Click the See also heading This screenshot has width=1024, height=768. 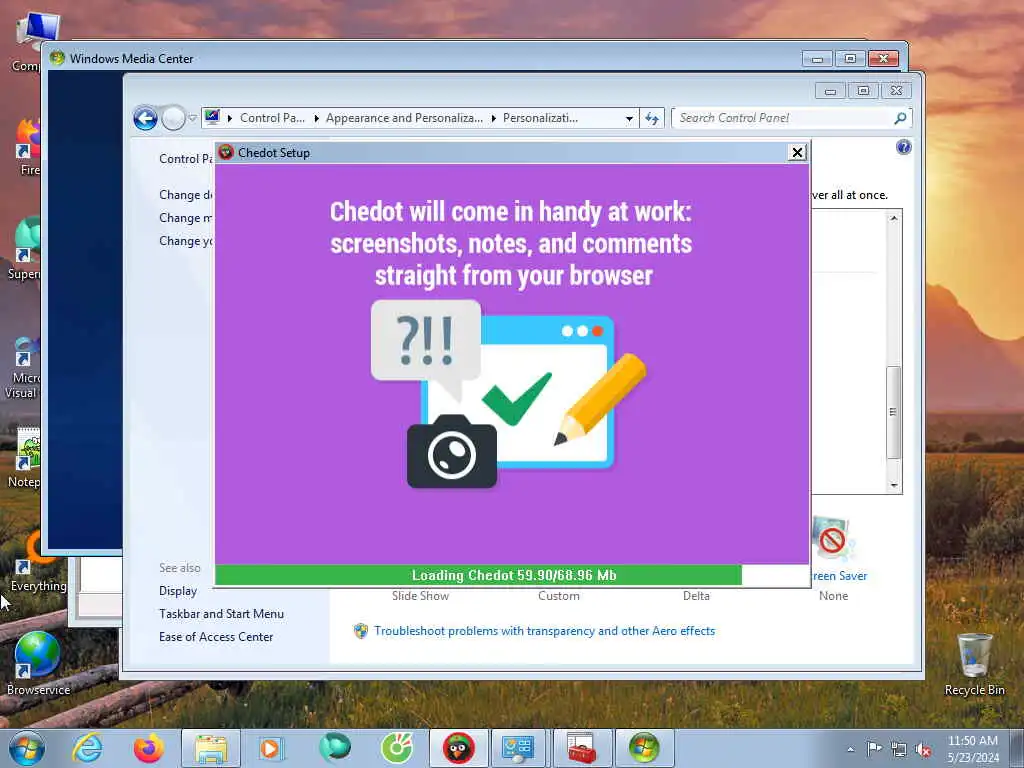[180, 568]
